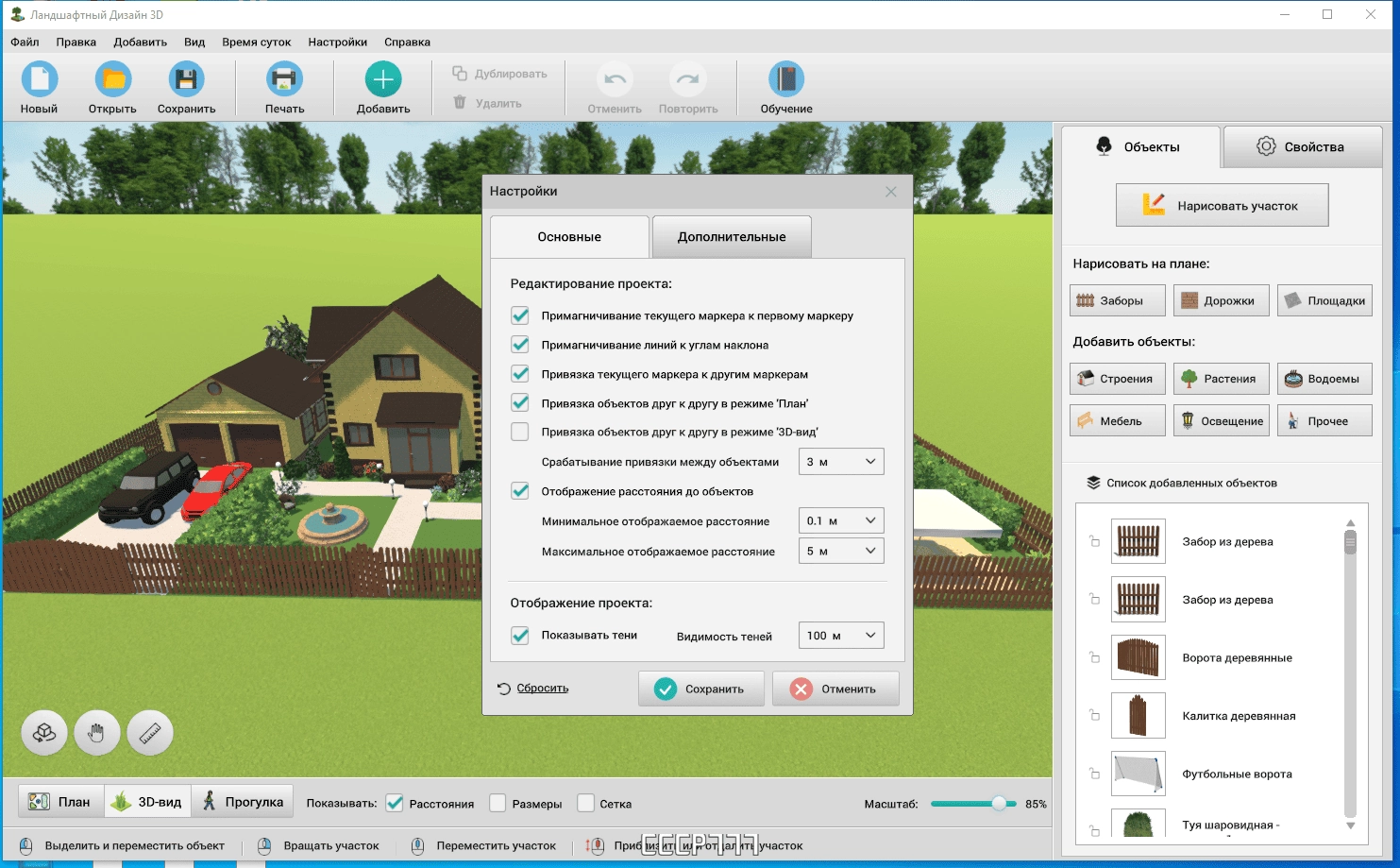This screenshot has width=1400, height=868.
Task: Open the Время суток menu
Action: (x=257, y=42)
